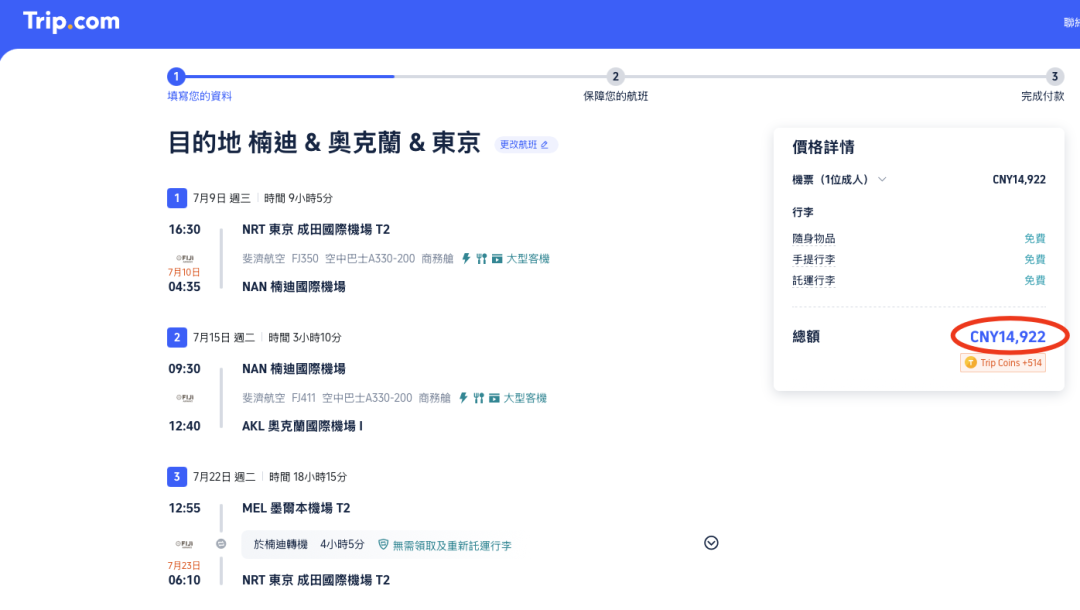Click the power outlet icon on FJ411 flight
Viewport: 1080px width, 610px height.
(464, 398)
